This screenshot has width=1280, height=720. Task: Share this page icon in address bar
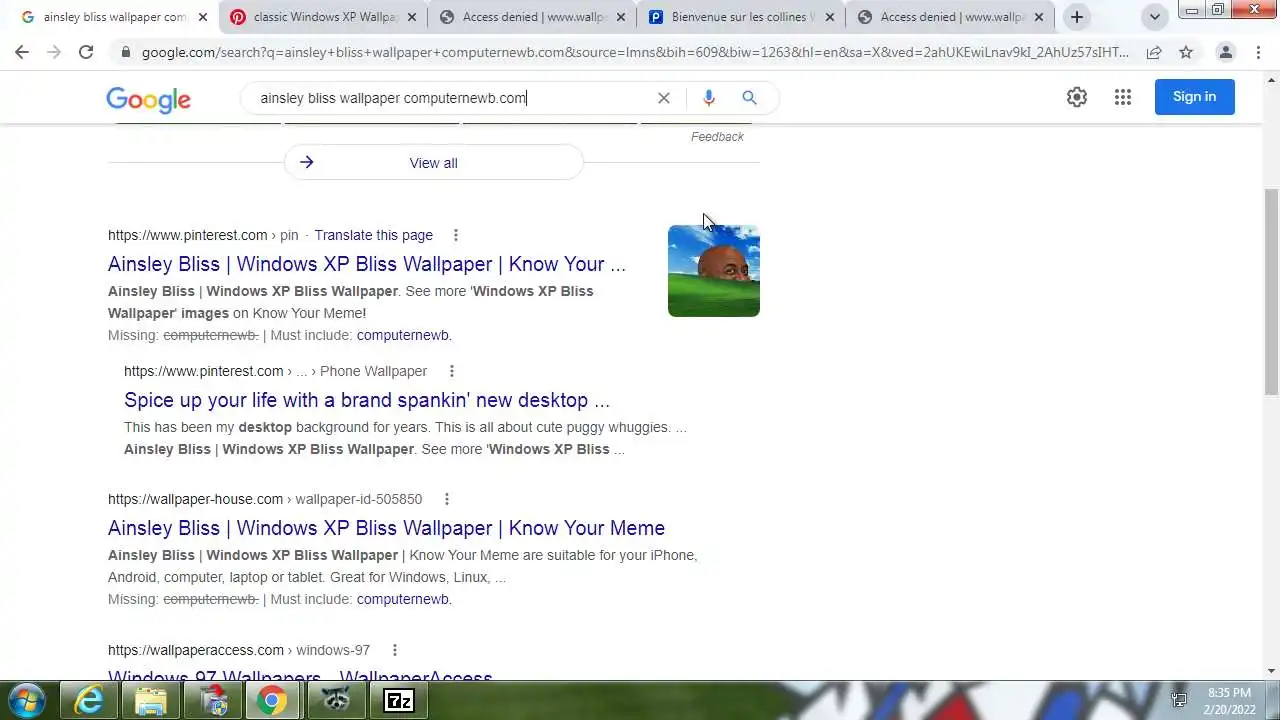point(1154,52)
